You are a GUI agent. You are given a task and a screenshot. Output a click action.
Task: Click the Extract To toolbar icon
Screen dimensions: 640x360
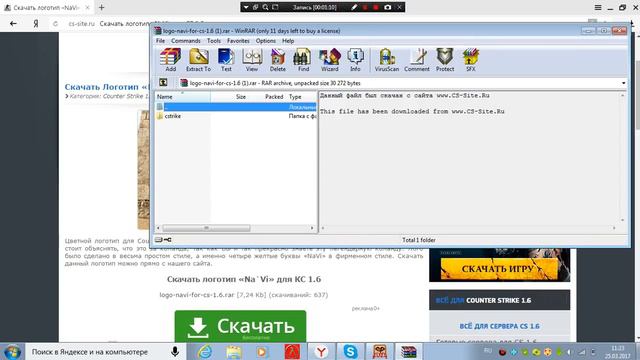[x=198, y=60]
